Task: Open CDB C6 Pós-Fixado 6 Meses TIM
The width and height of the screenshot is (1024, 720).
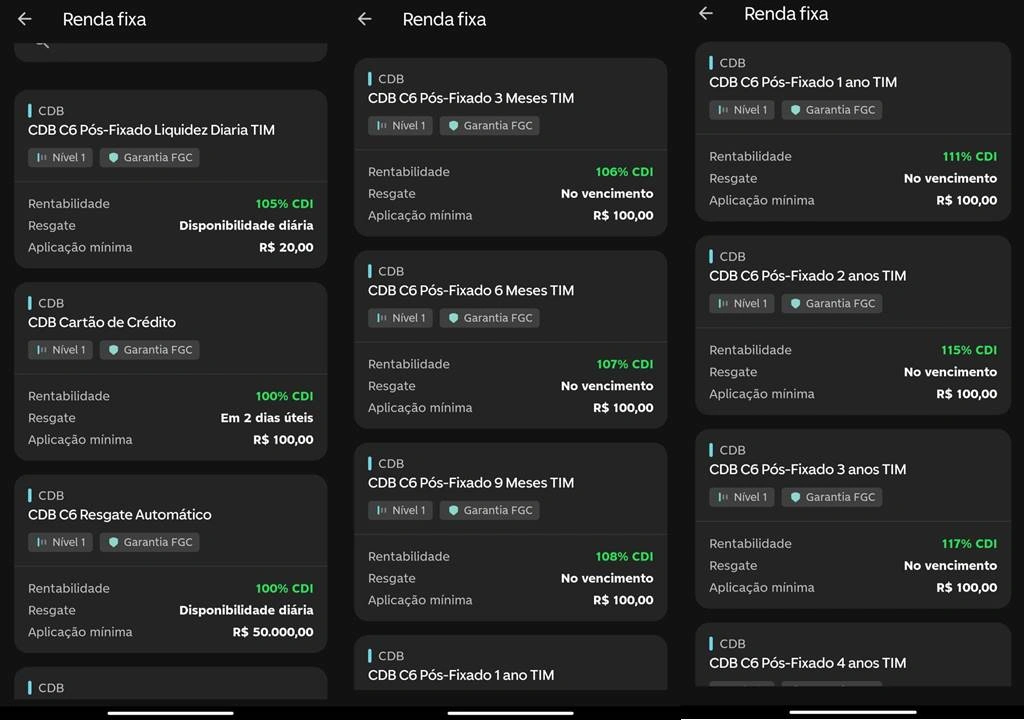Action: tap(471, 291)
